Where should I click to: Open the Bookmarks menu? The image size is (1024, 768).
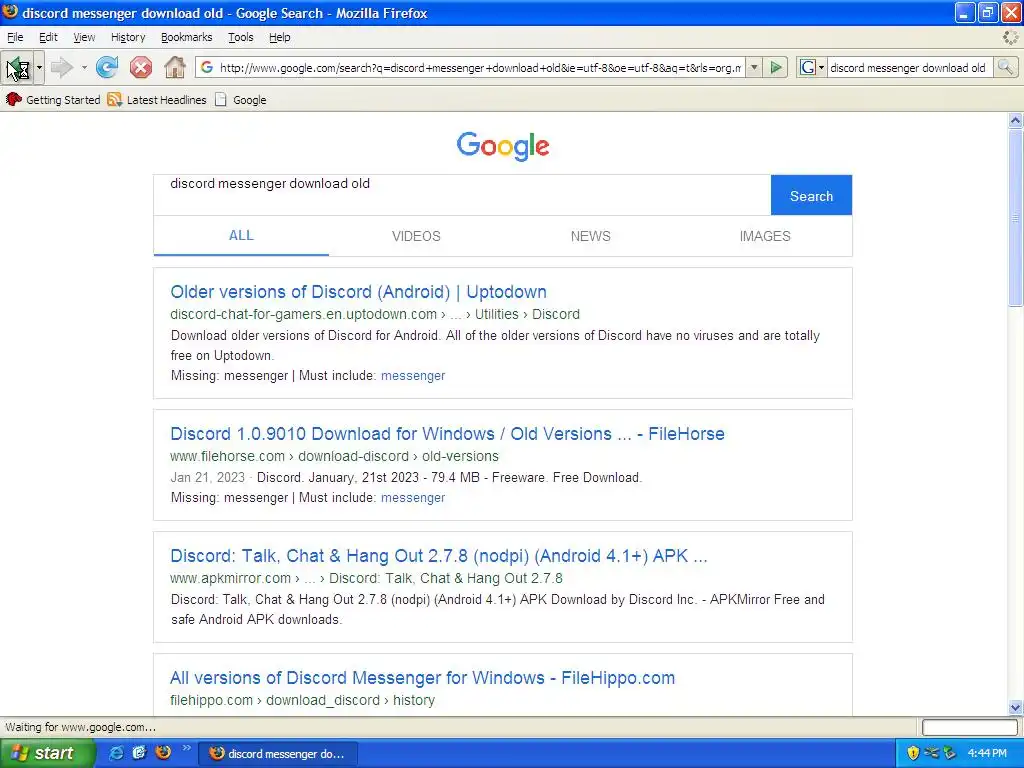pyautogui.click(x=187, y=37)
